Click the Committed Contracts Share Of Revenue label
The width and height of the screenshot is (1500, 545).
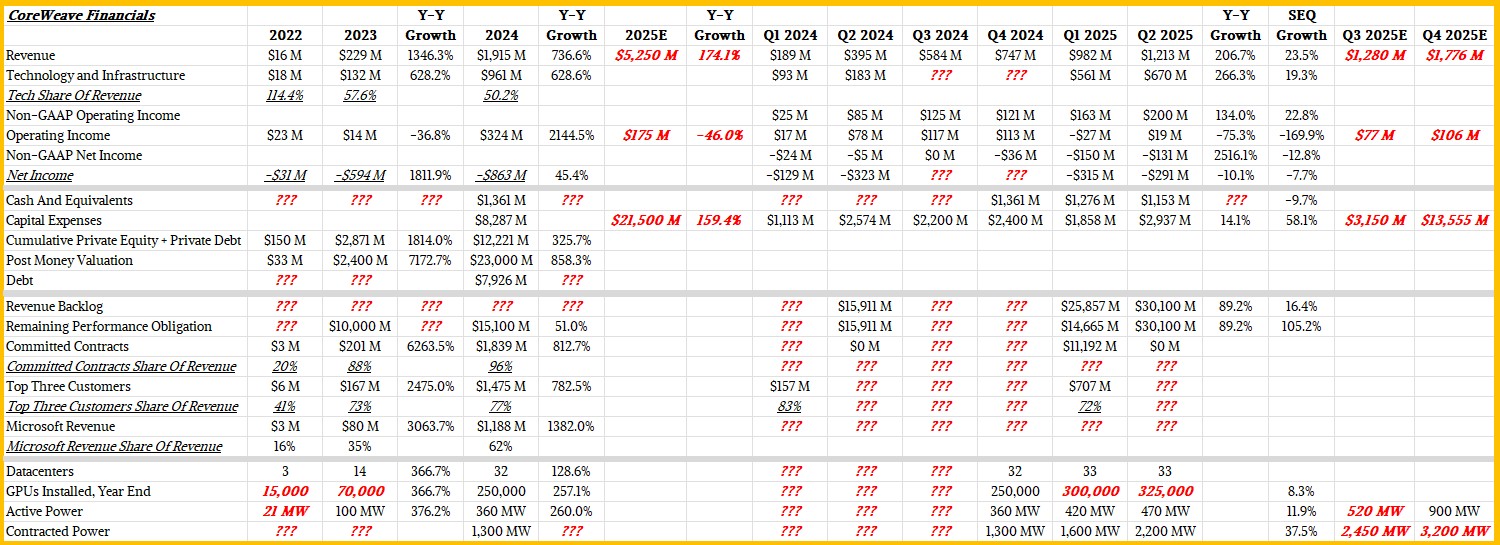121,366
